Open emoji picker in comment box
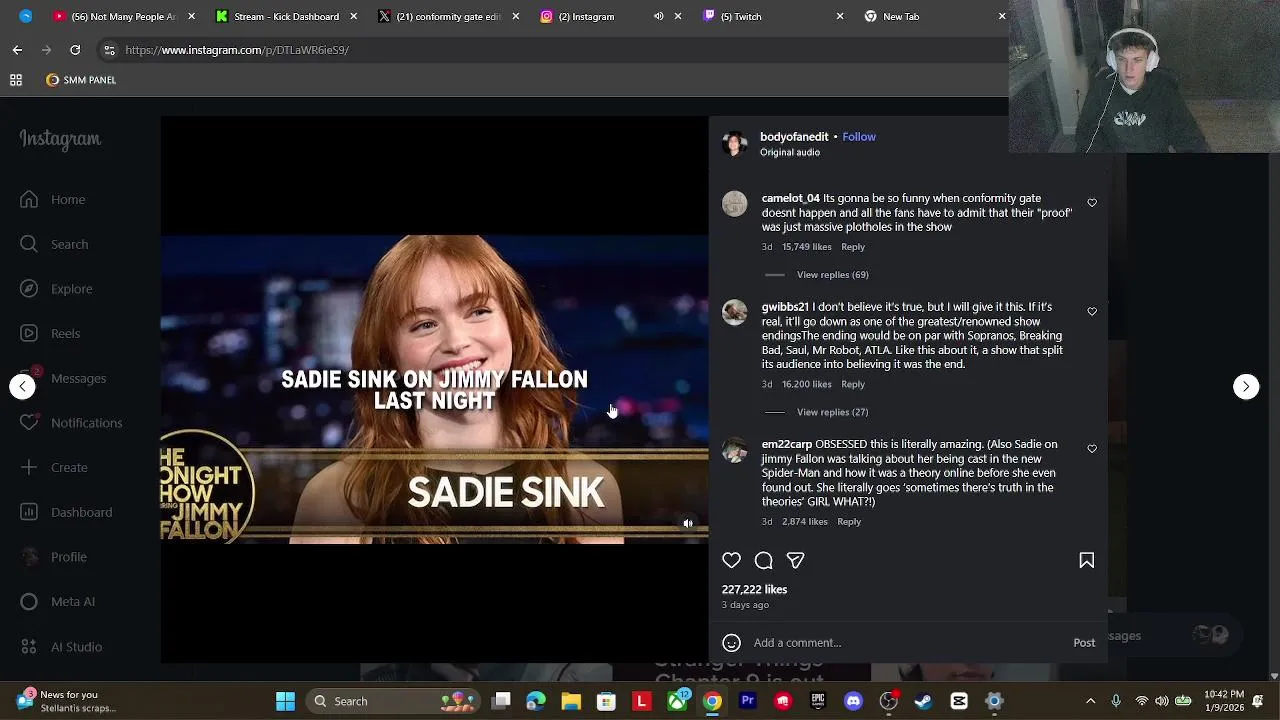The image size is (1280, 720). pyautogui.click(x=732, y=643)
